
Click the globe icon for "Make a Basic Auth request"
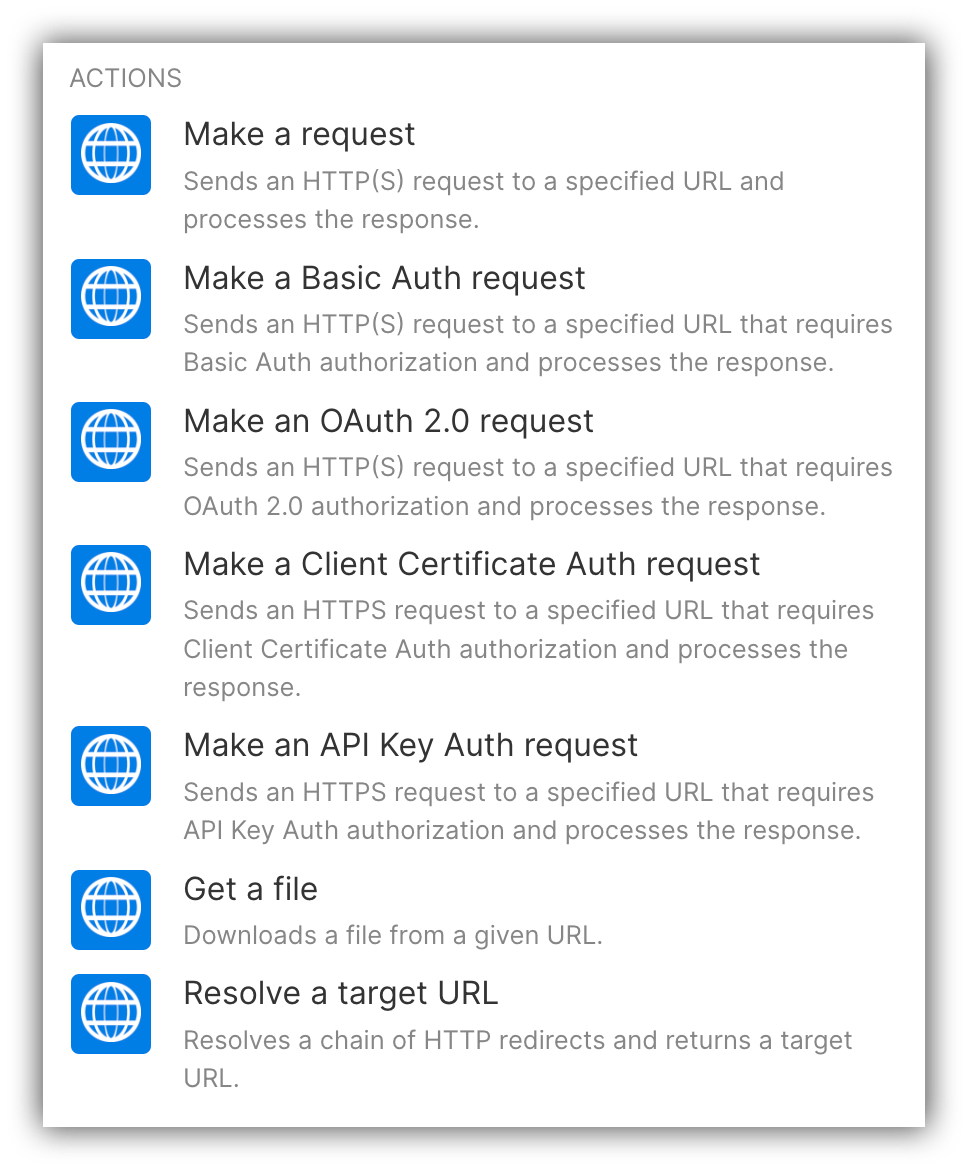[110, 299]
